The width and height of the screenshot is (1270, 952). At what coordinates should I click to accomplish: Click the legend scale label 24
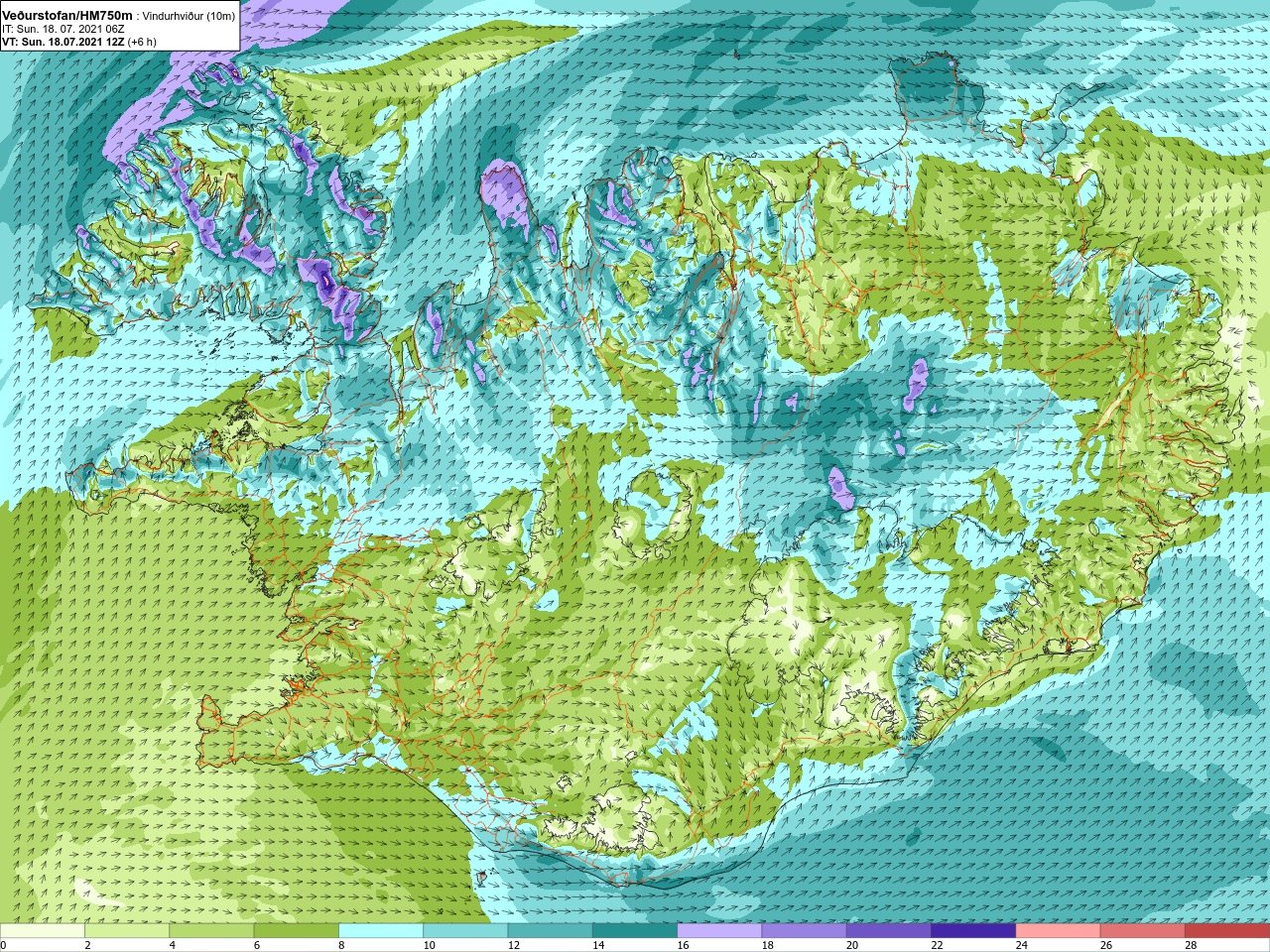click(x=1021, y=945)
